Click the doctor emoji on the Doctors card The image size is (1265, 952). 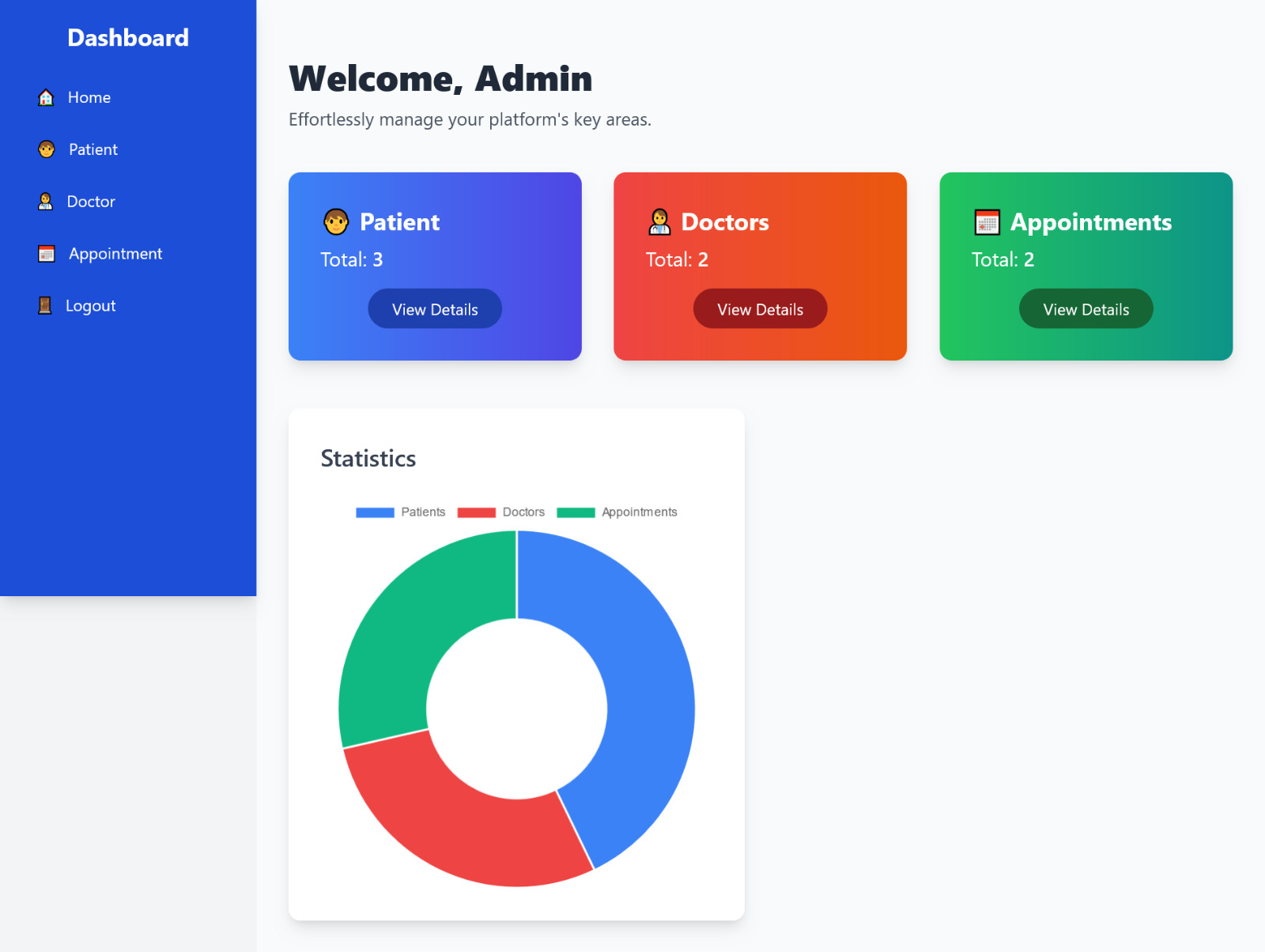click(x=659, y=222)
